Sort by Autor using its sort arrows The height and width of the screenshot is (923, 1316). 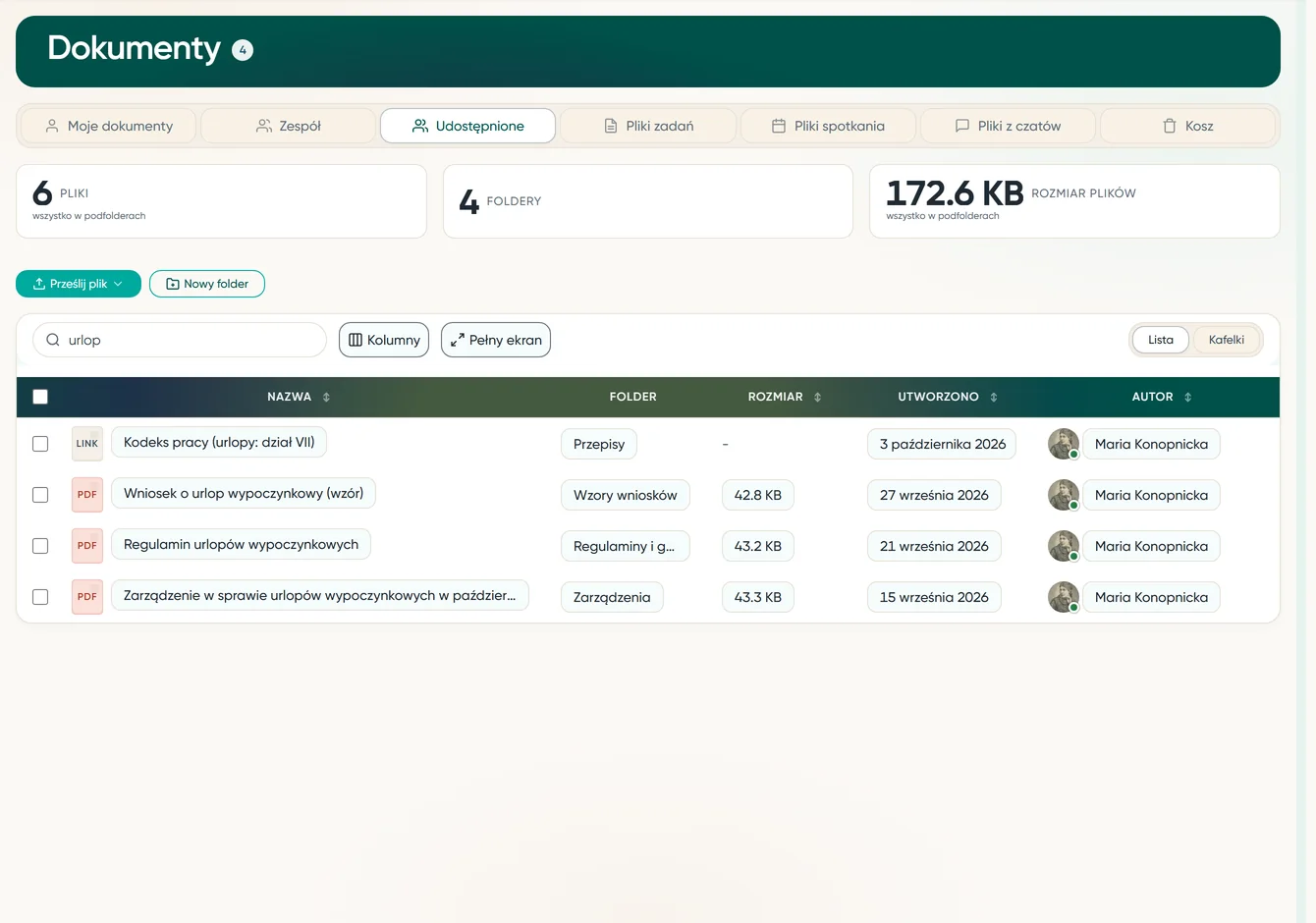click(1188, 397)
